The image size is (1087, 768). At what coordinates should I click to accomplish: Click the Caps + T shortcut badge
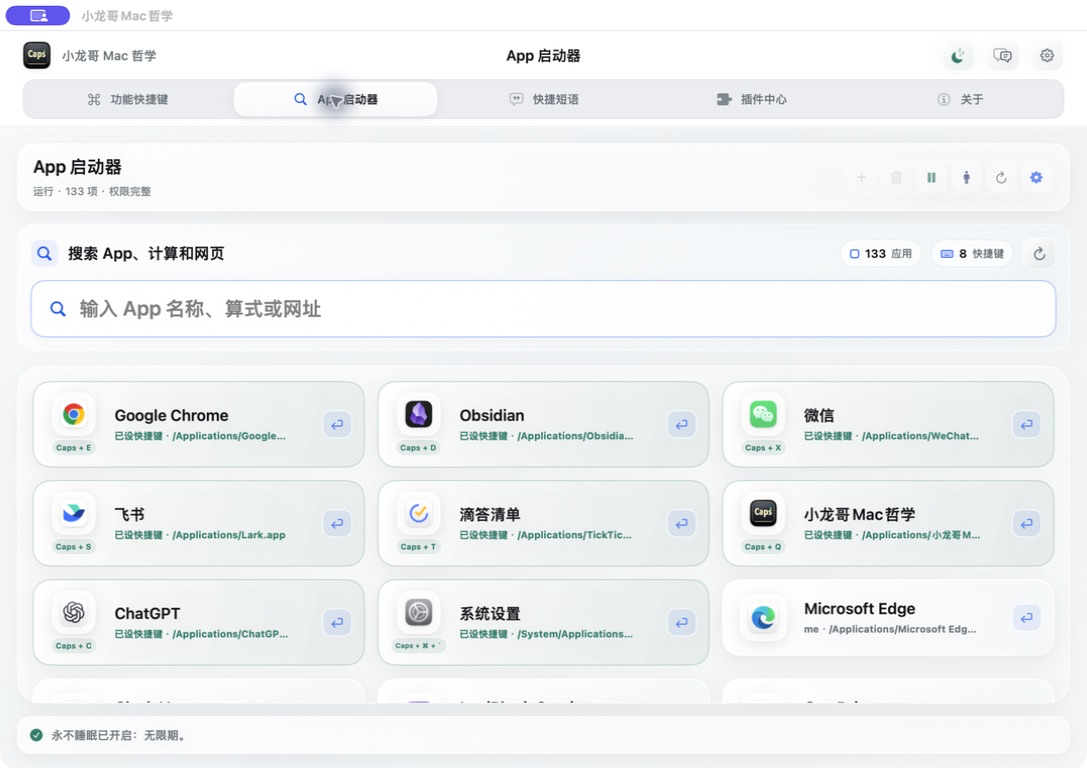[418, 547]
